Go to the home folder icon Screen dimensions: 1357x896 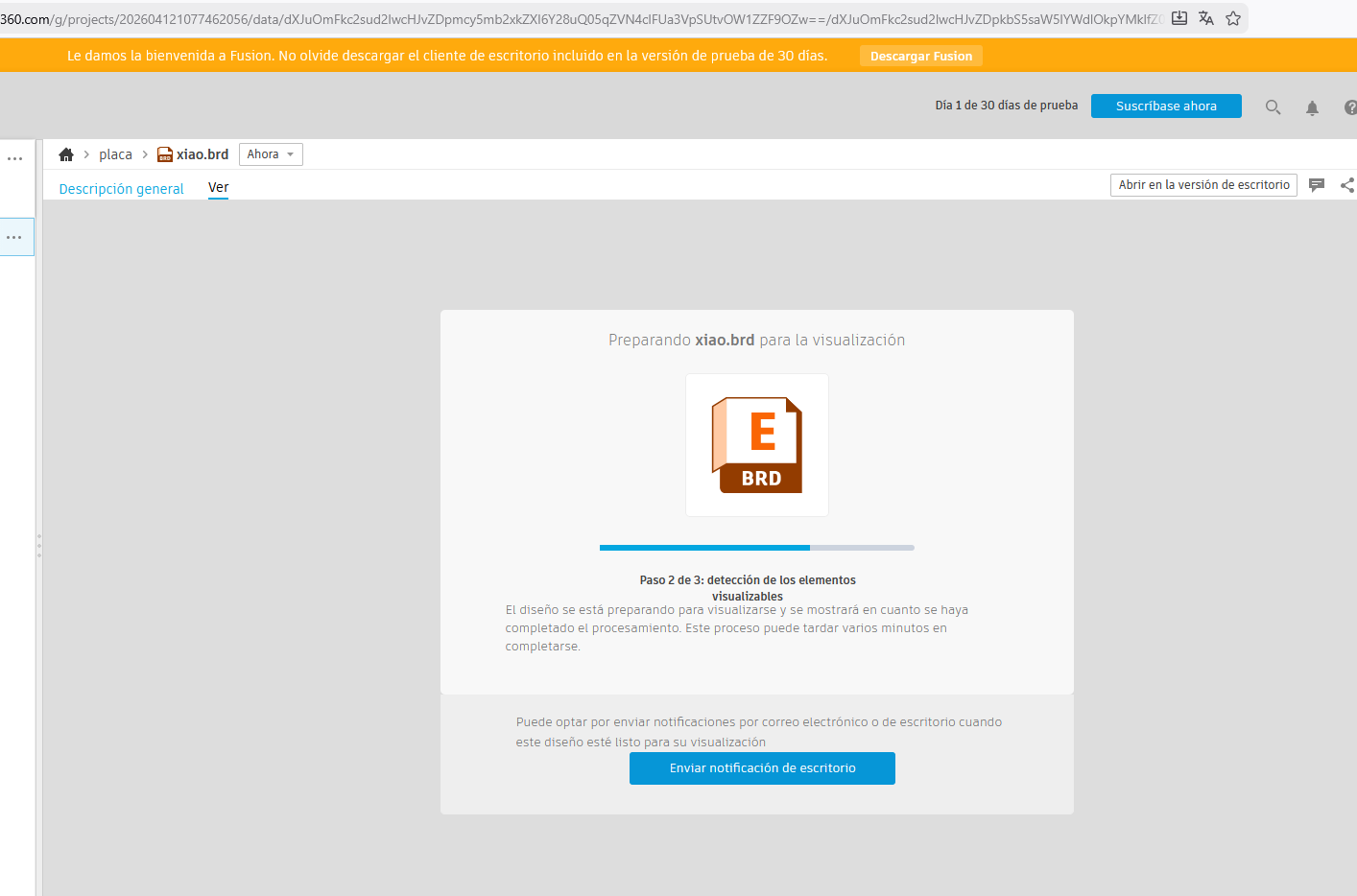coord(66,154)
